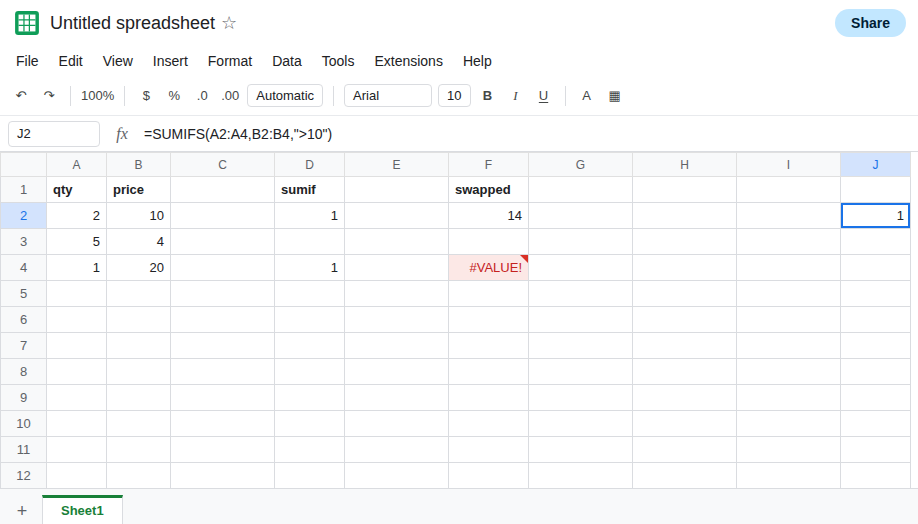918x524 pixels.
Task: Toggle underline formatting
Action: tap(543, 96)
